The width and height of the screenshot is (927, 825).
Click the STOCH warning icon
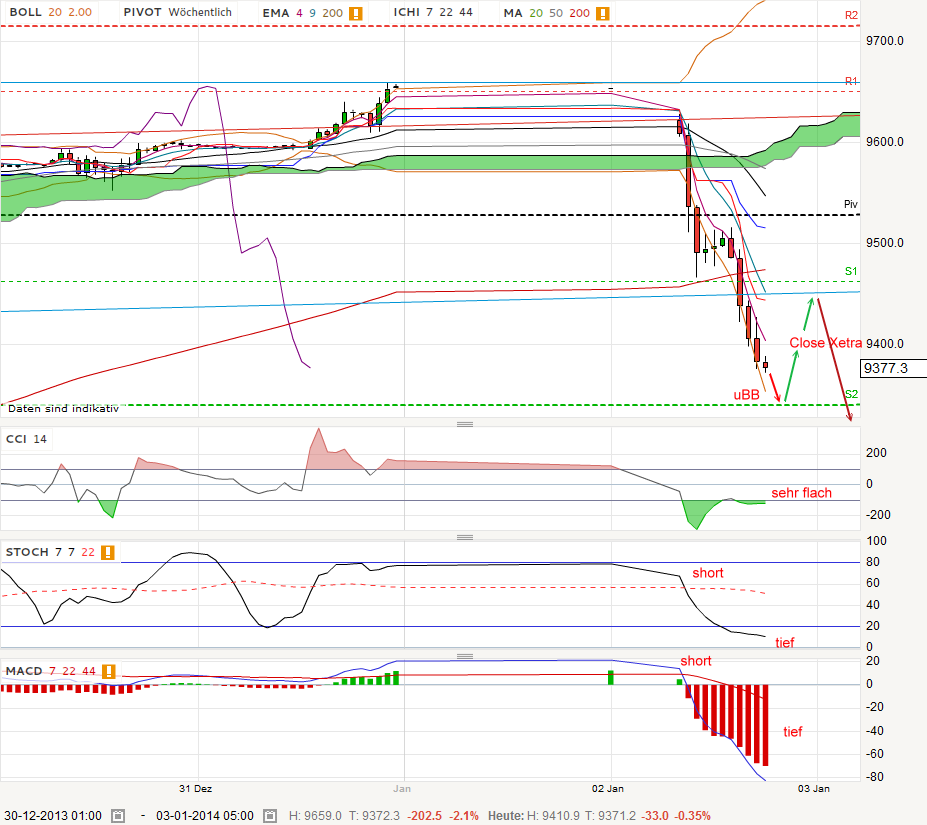click(108, 552)
